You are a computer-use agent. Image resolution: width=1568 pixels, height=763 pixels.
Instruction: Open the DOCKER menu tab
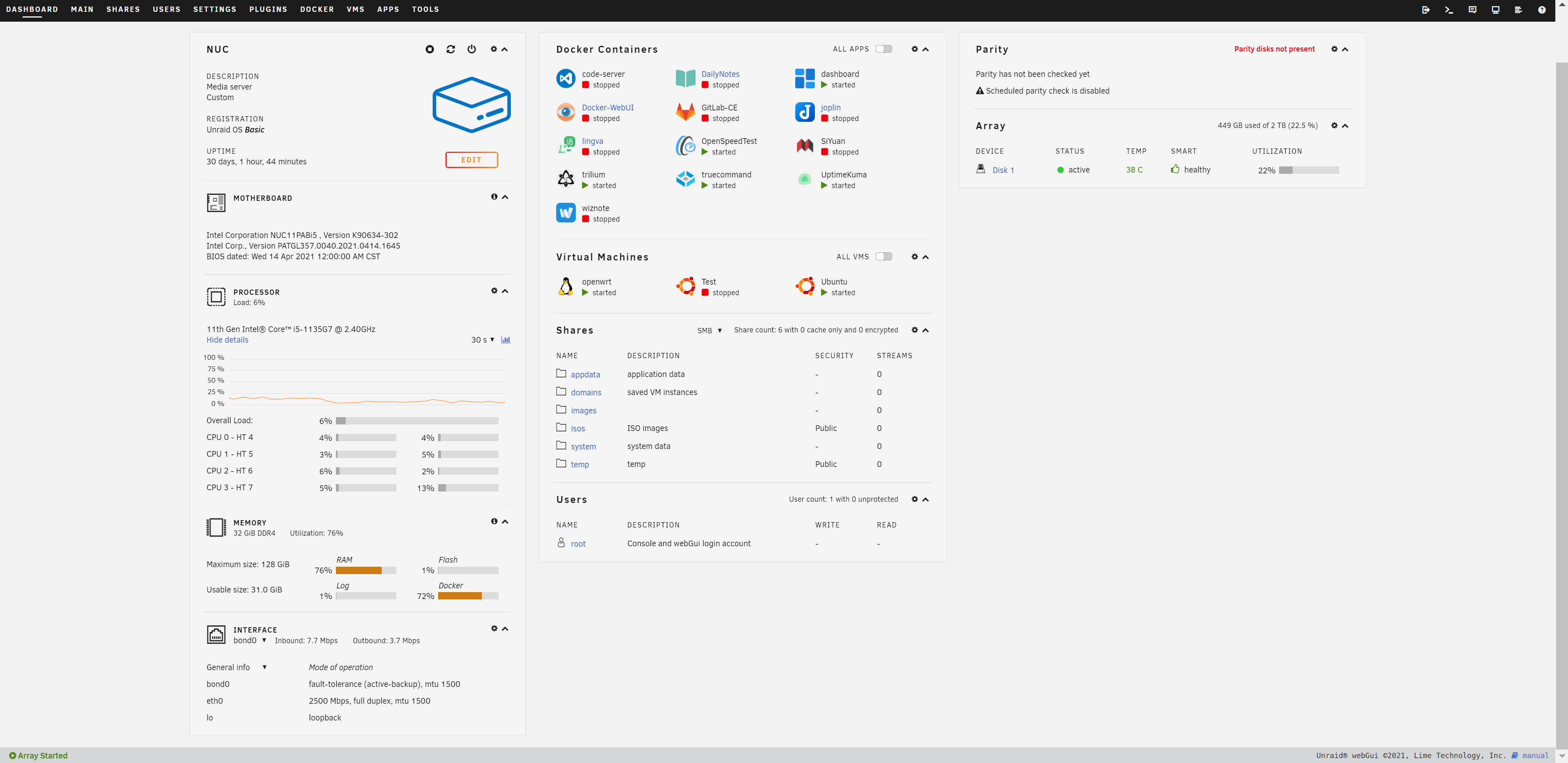pos(317,9)
